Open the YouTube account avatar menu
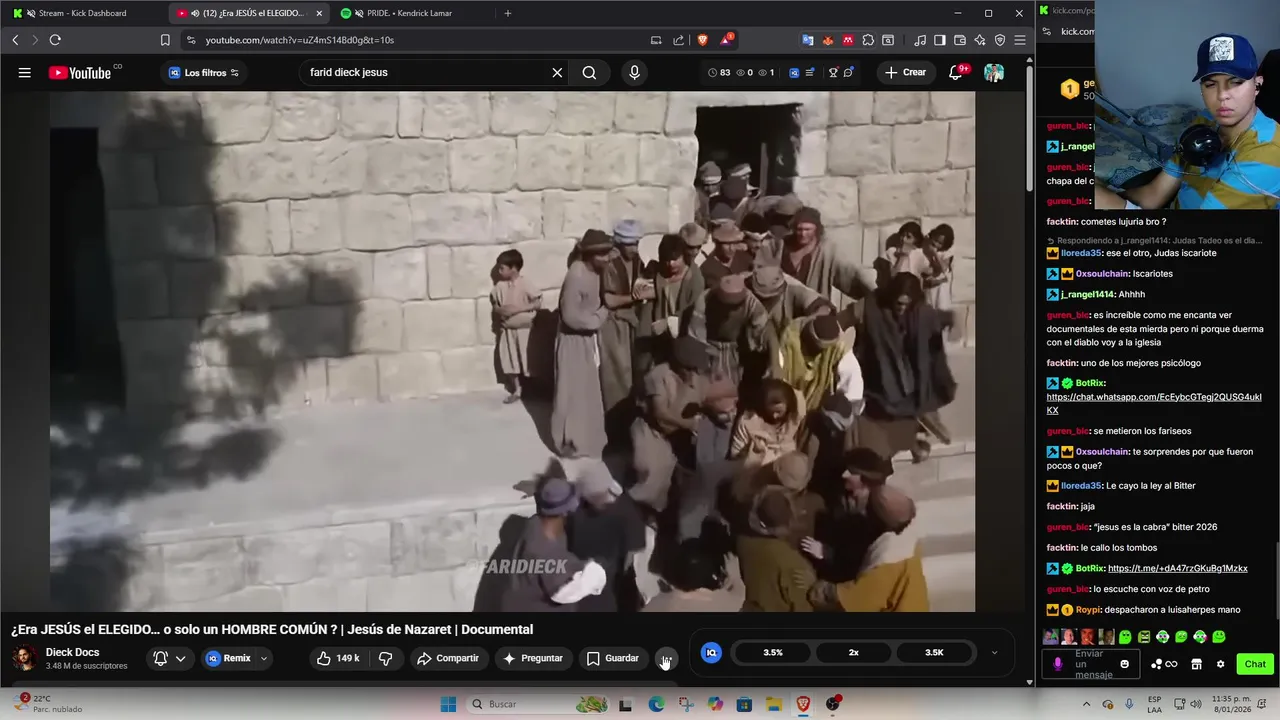 point(993,72)
